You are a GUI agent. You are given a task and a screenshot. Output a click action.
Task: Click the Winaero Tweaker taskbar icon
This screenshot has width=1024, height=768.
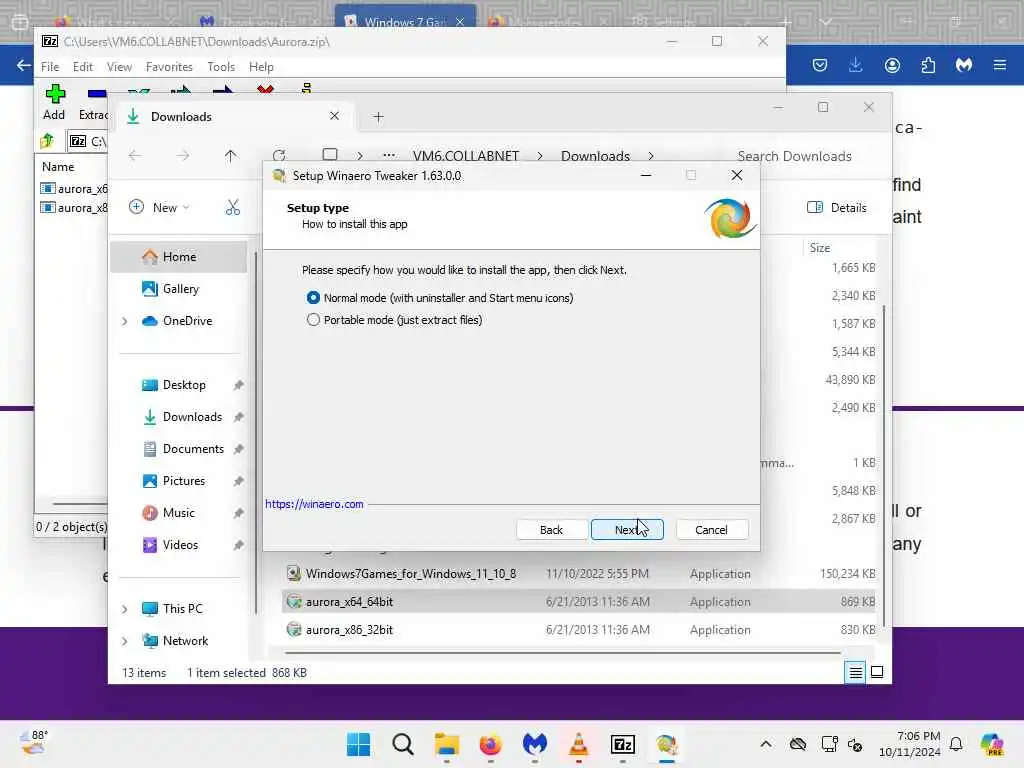point(667,744)
